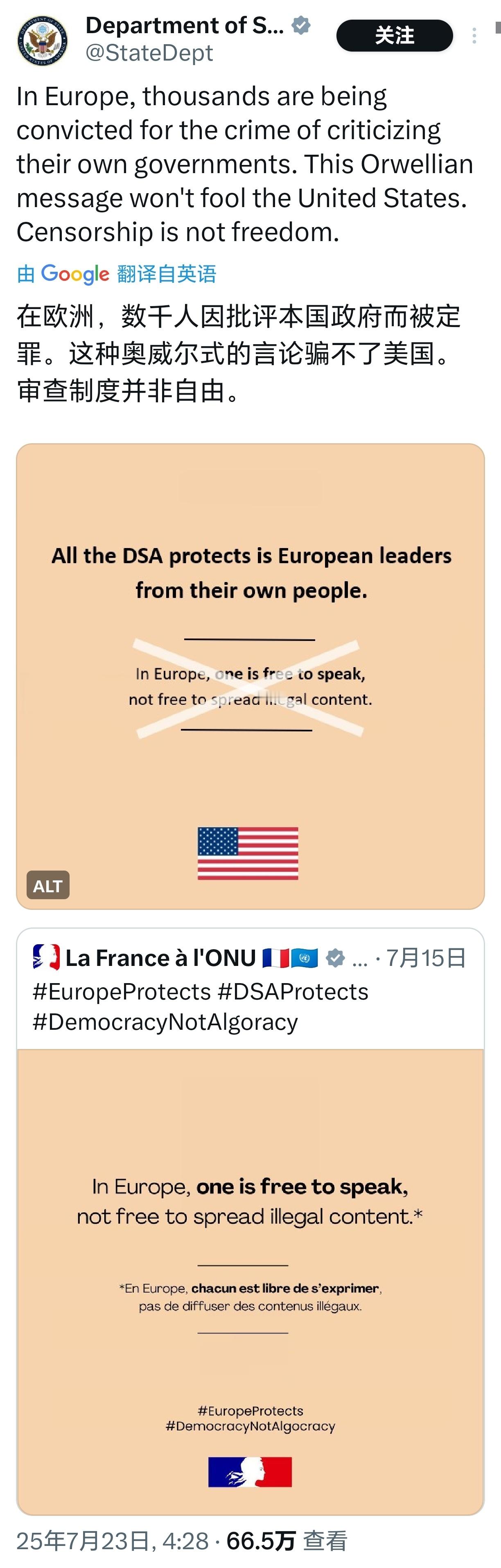This screenshot has width=501, height=1568.
Task: Open the three-dot more options menu
Action: pyautogui.click(x=474, y=36)
